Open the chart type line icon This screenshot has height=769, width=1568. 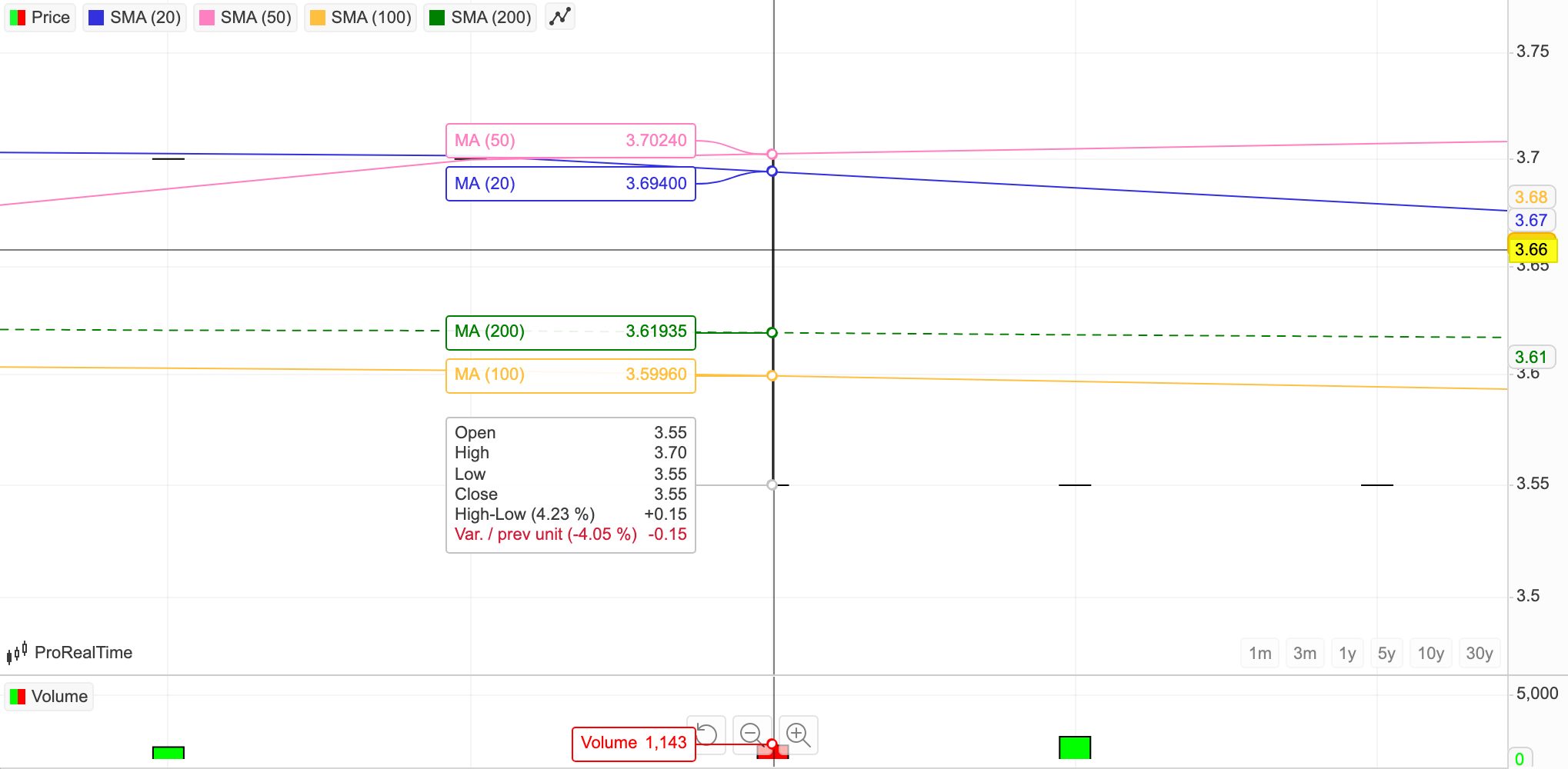point(560,16)
